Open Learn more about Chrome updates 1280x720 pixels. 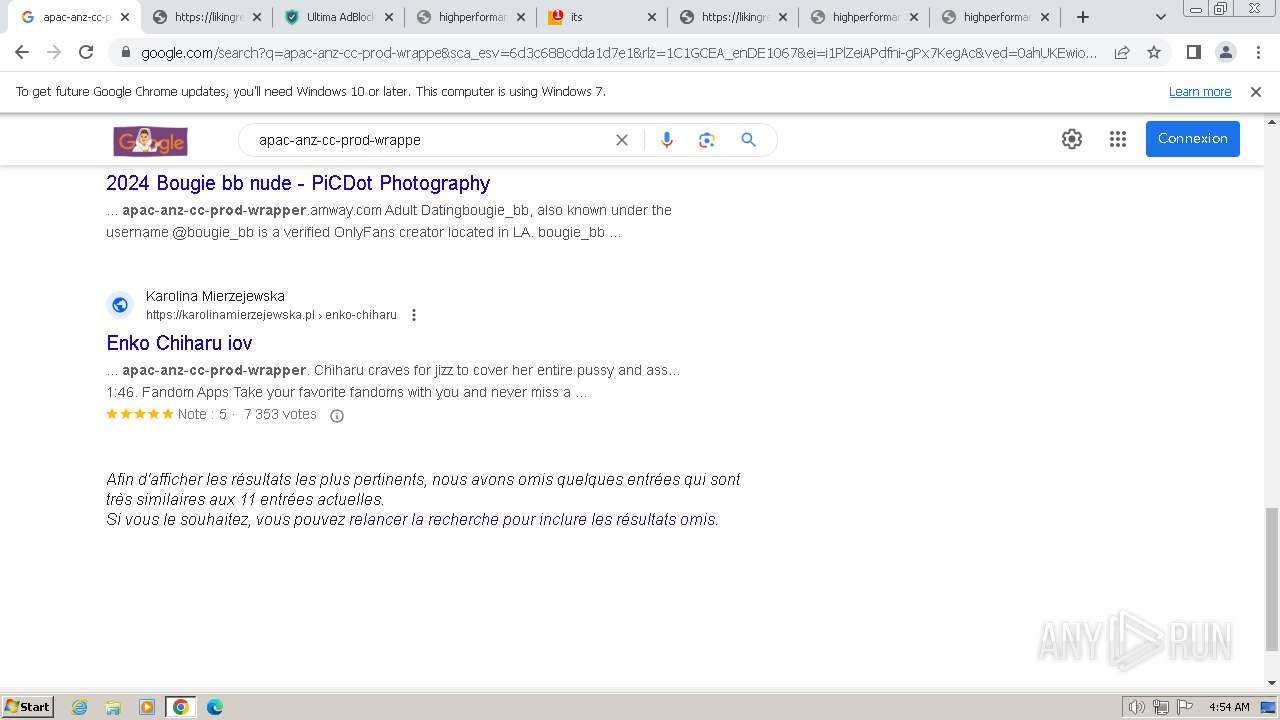click(1200, 91)
